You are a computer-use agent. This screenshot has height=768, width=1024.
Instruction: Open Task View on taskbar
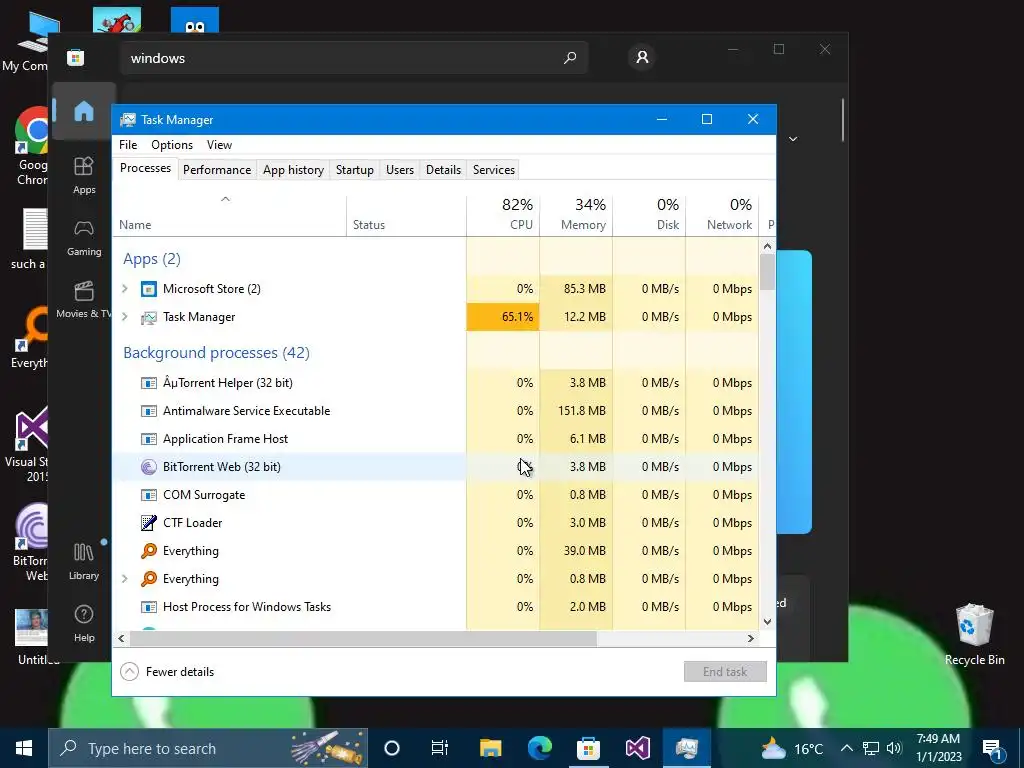click(440, 748)
